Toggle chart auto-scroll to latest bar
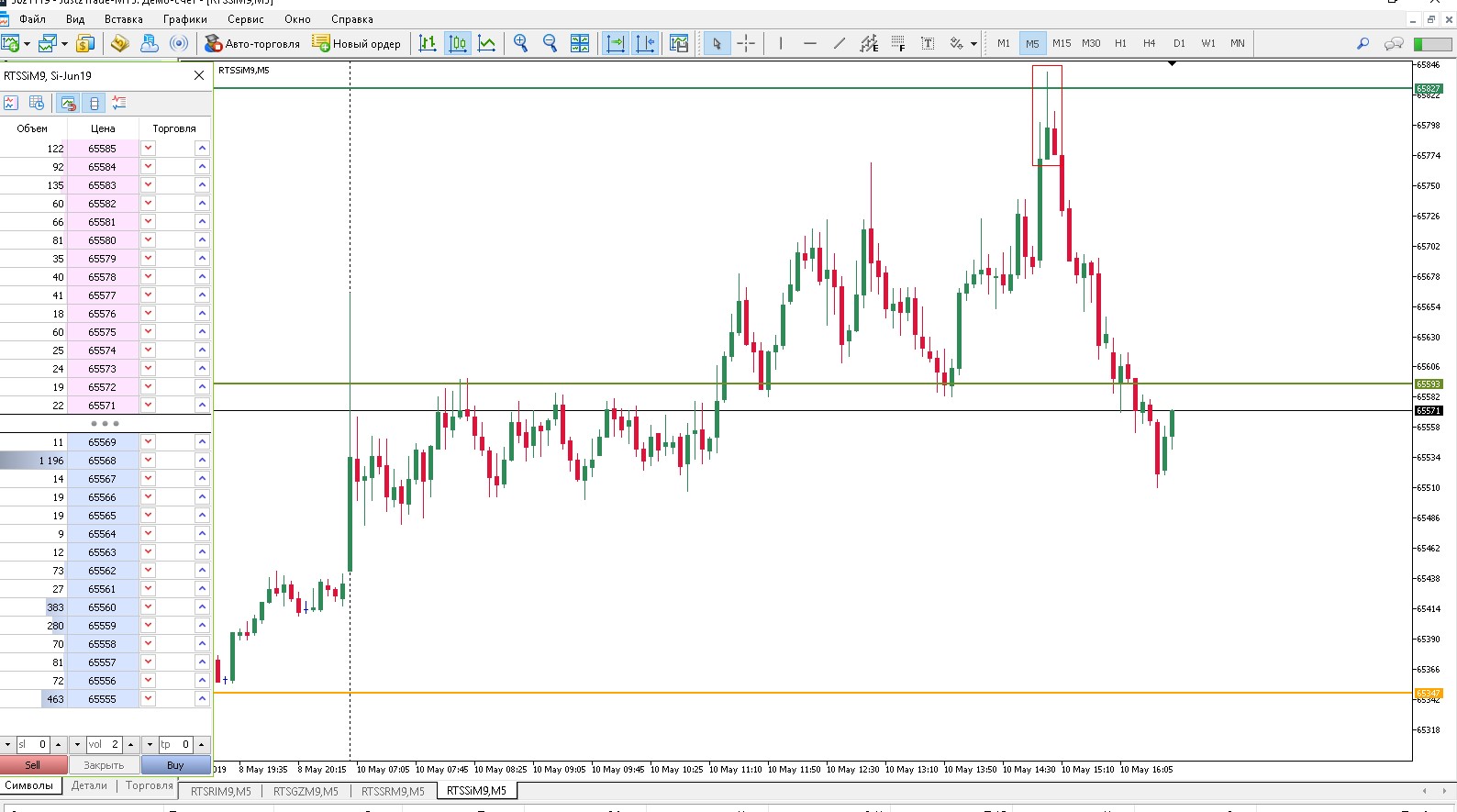Screen dimensions: 1457x812 (616, 43)
